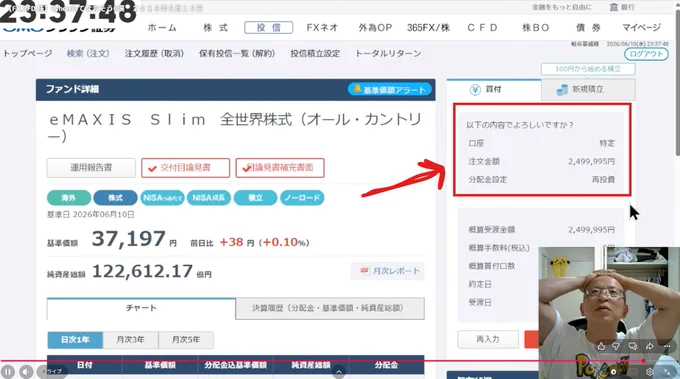This screenshot has width=680, height=379.
Task: Go to マイページ
Action: (x=641, y=28)
